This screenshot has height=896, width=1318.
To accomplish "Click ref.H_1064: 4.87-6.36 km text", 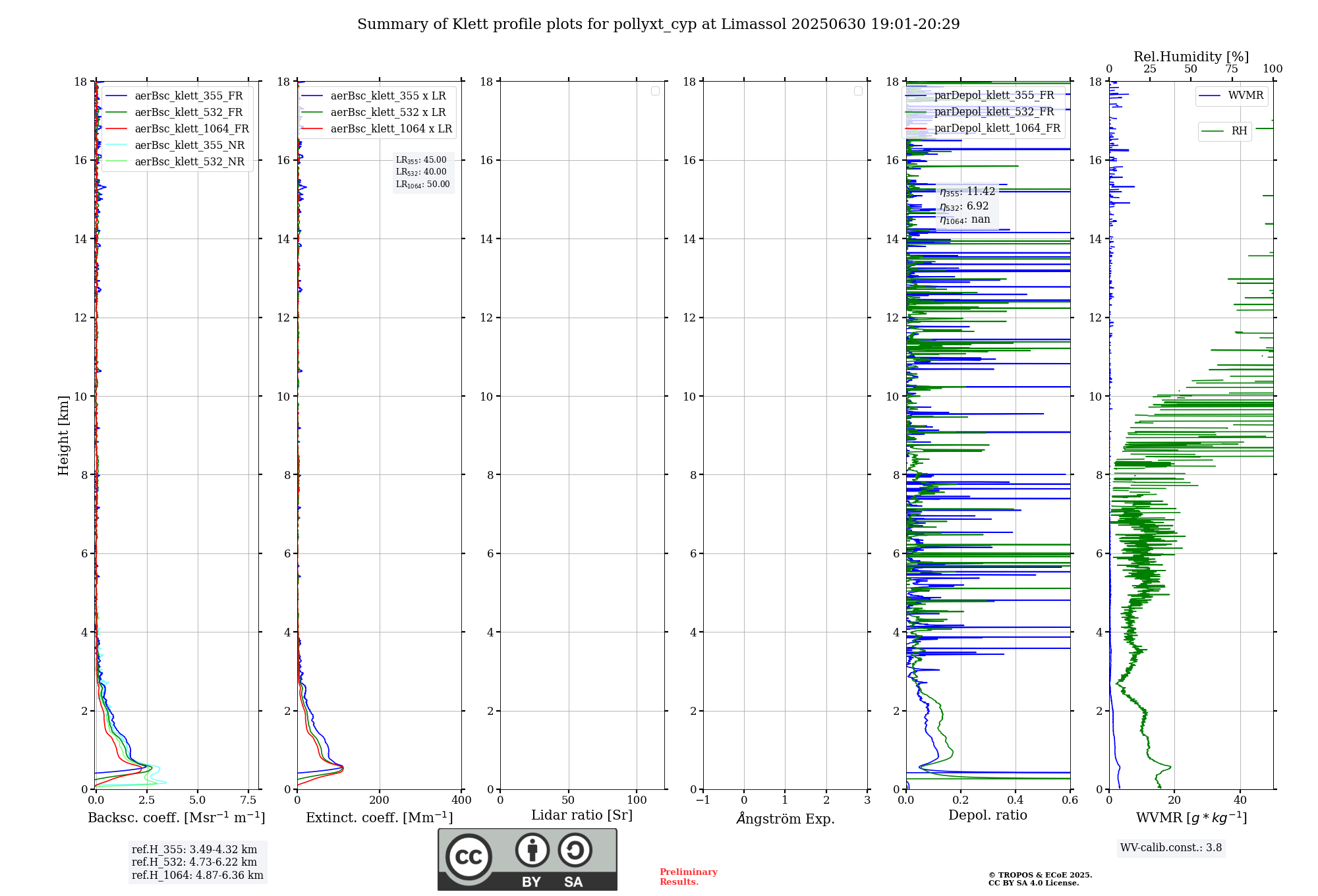I will tap(198, 876).
